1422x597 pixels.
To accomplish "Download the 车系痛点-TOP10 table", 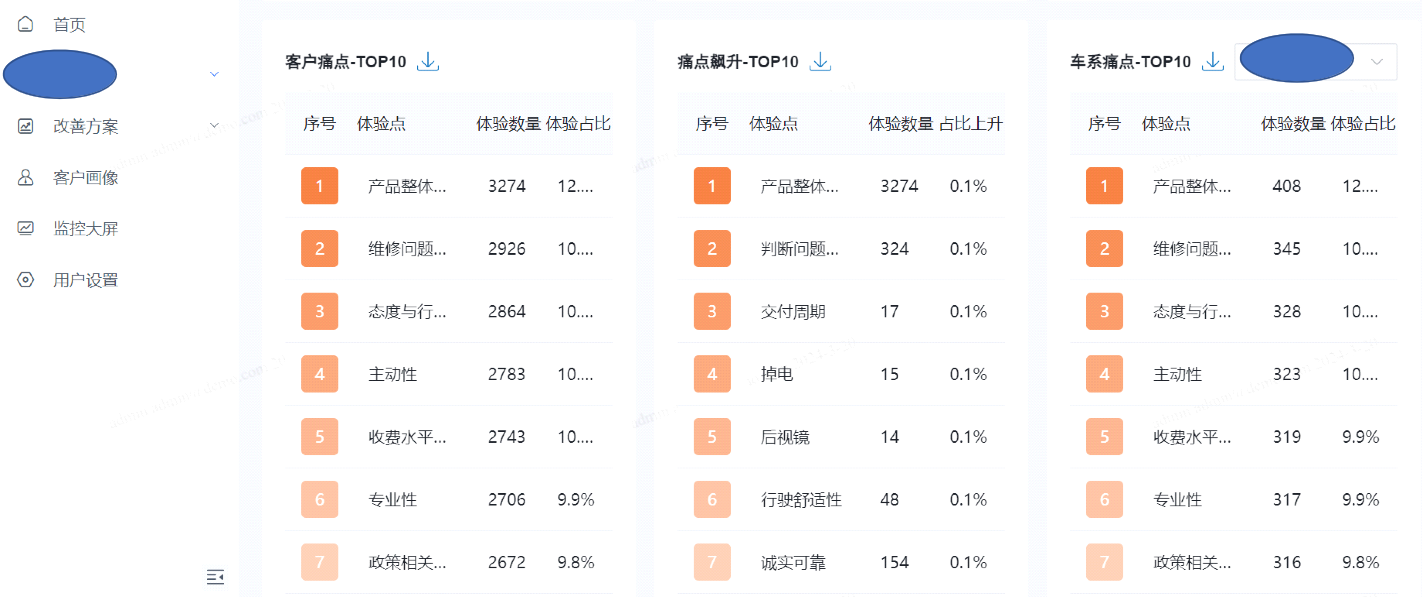I will tap(1213, 62).
